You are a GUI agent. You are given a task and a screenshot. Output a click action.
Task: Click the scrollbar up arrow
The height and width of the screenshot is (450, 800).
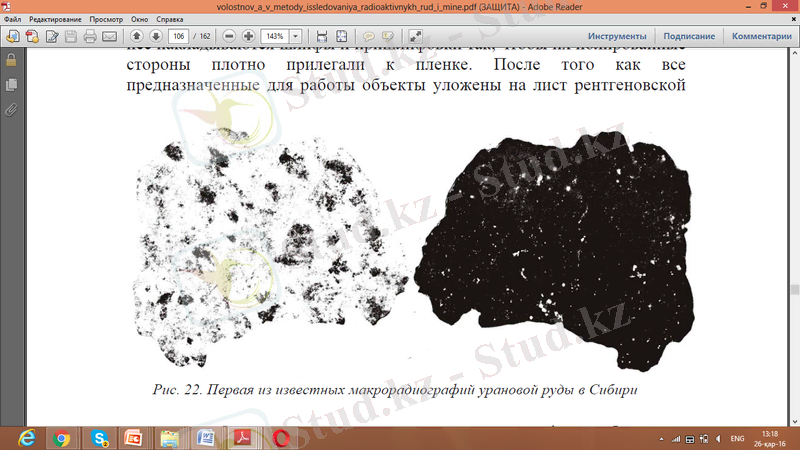pyautogui.click(x=795, y=53)
